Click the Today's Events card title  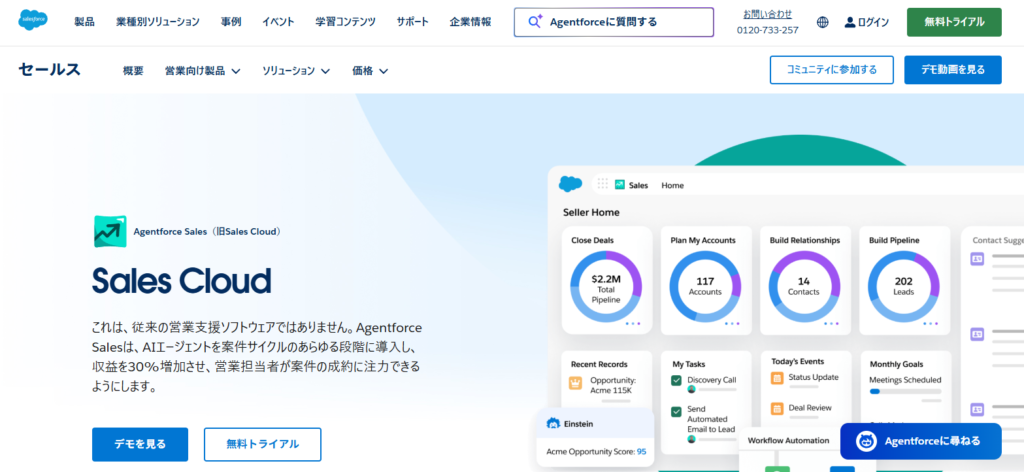coord(797,361)
